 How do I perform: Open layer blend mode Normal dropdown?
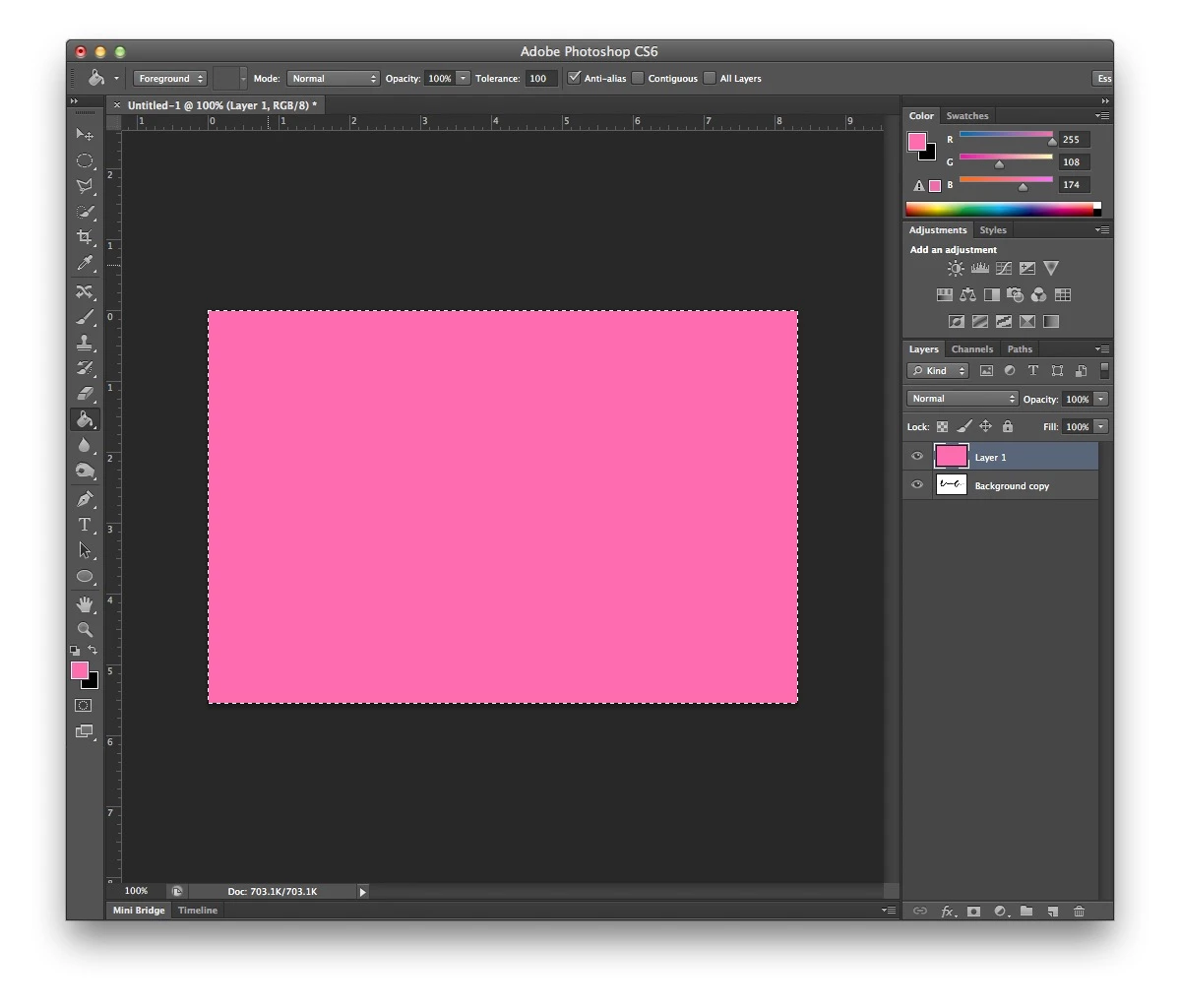coord(963,399)
